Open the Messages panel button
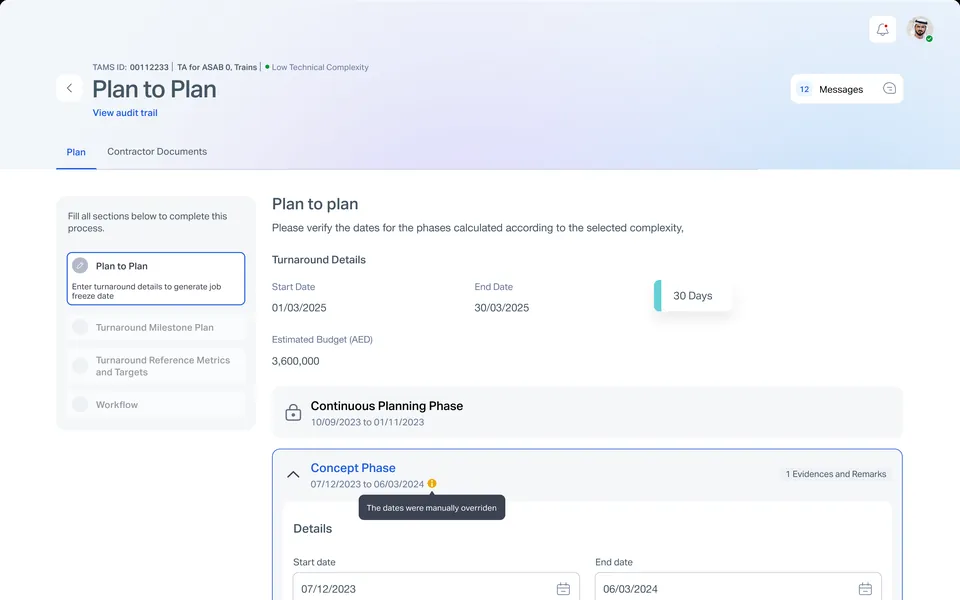The image size is (960, 600). pyautogui.click(x=846, y=89)
